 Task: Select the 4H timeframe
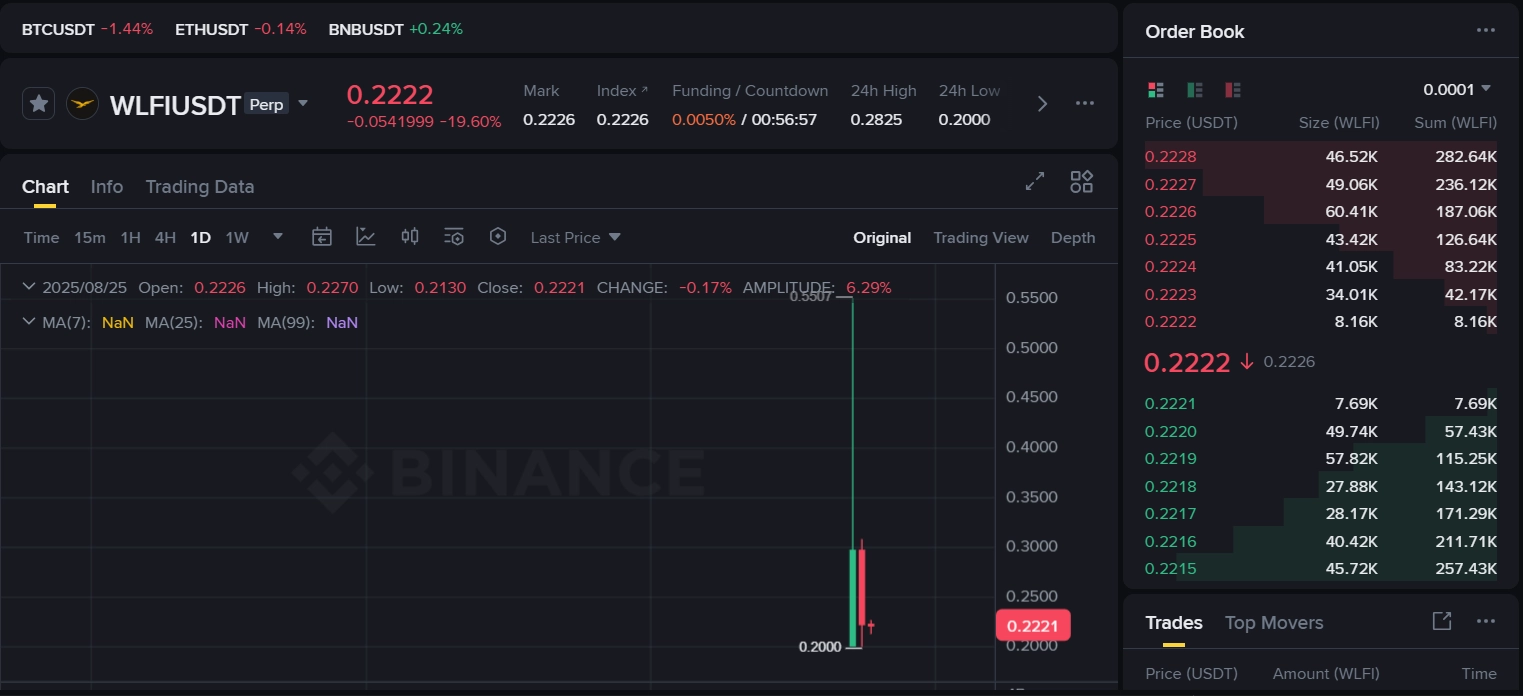pos(165,237)
